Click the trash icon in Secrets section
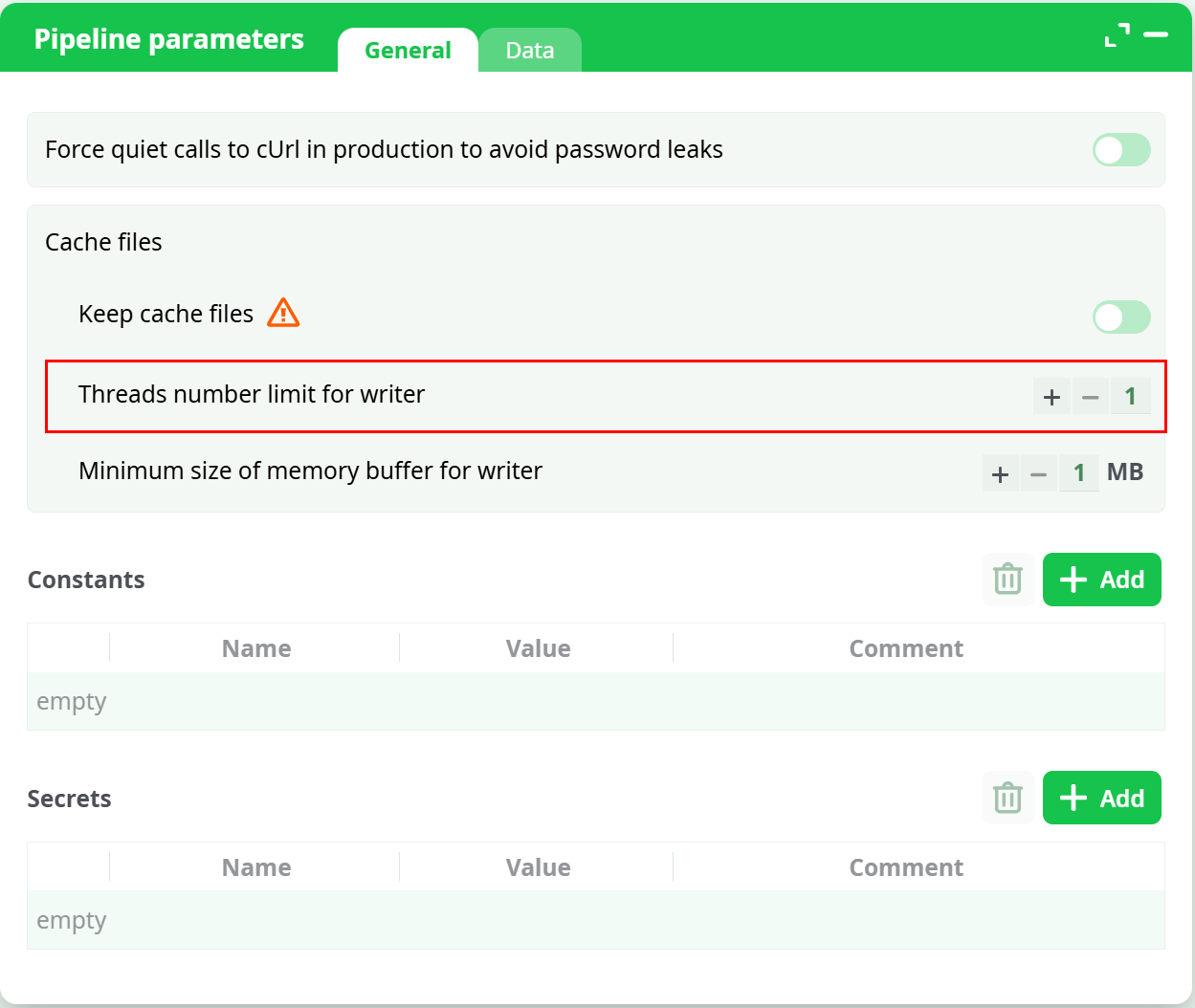Screen dimensions: 1195x1008 1007,799
